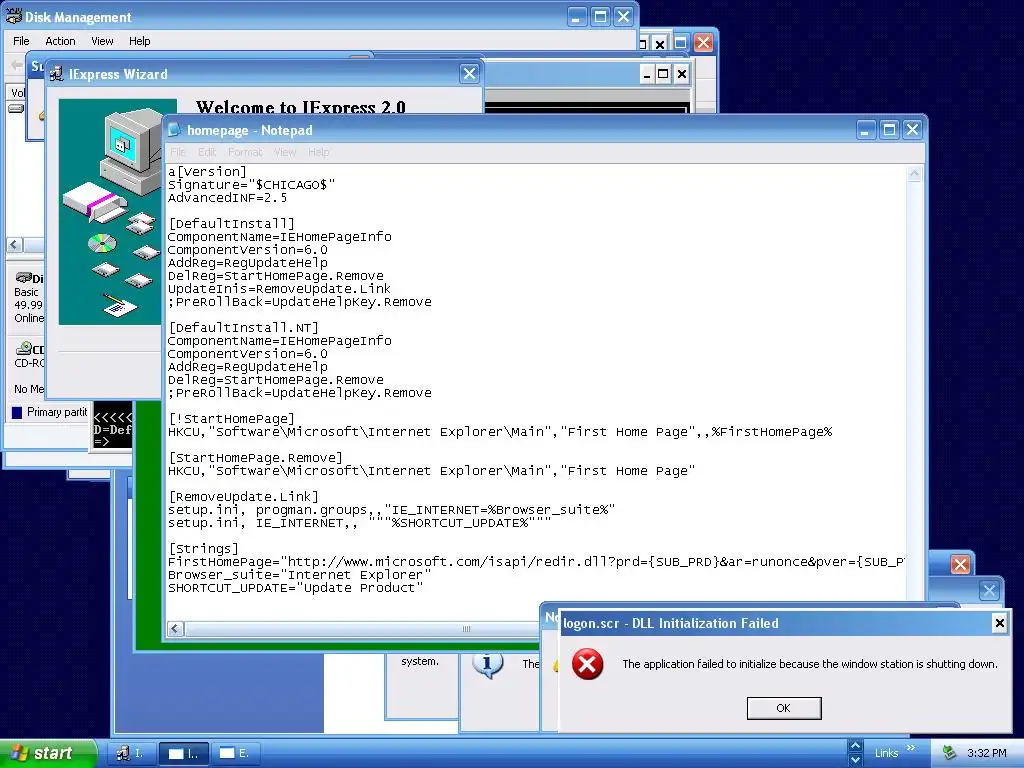Open the Start menu
The width and height of the screenshot is (1024, 768).
point(47,753)
